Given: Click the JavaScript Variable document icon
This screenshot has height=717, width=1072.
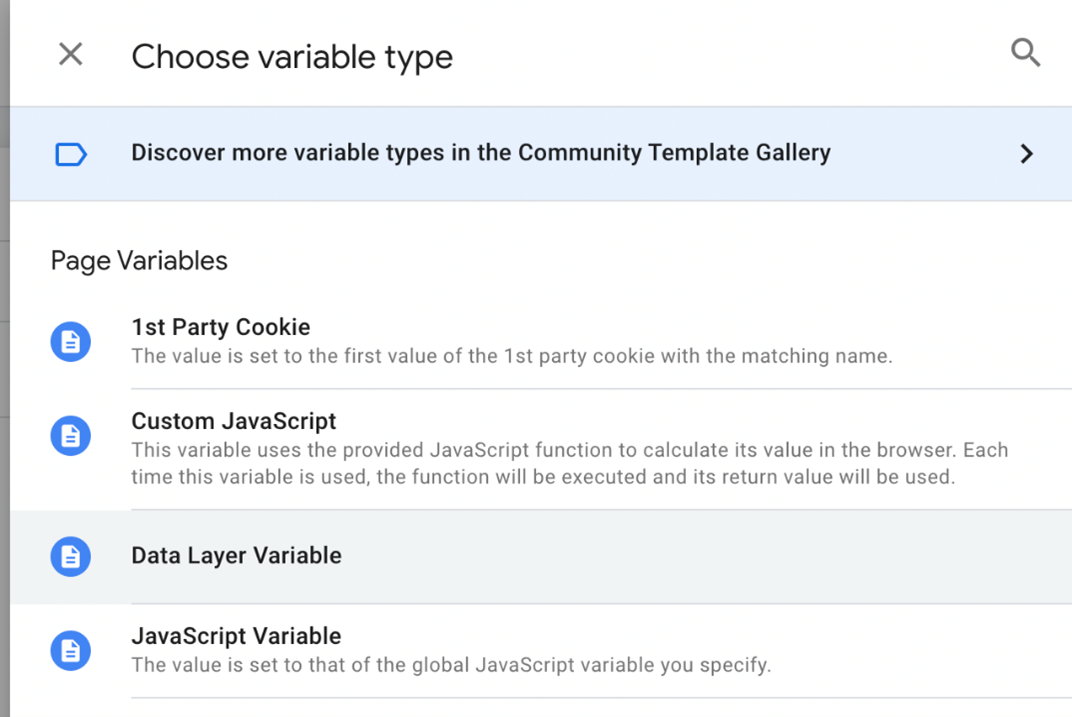Looking at the screenshot, I should point(71,651).
